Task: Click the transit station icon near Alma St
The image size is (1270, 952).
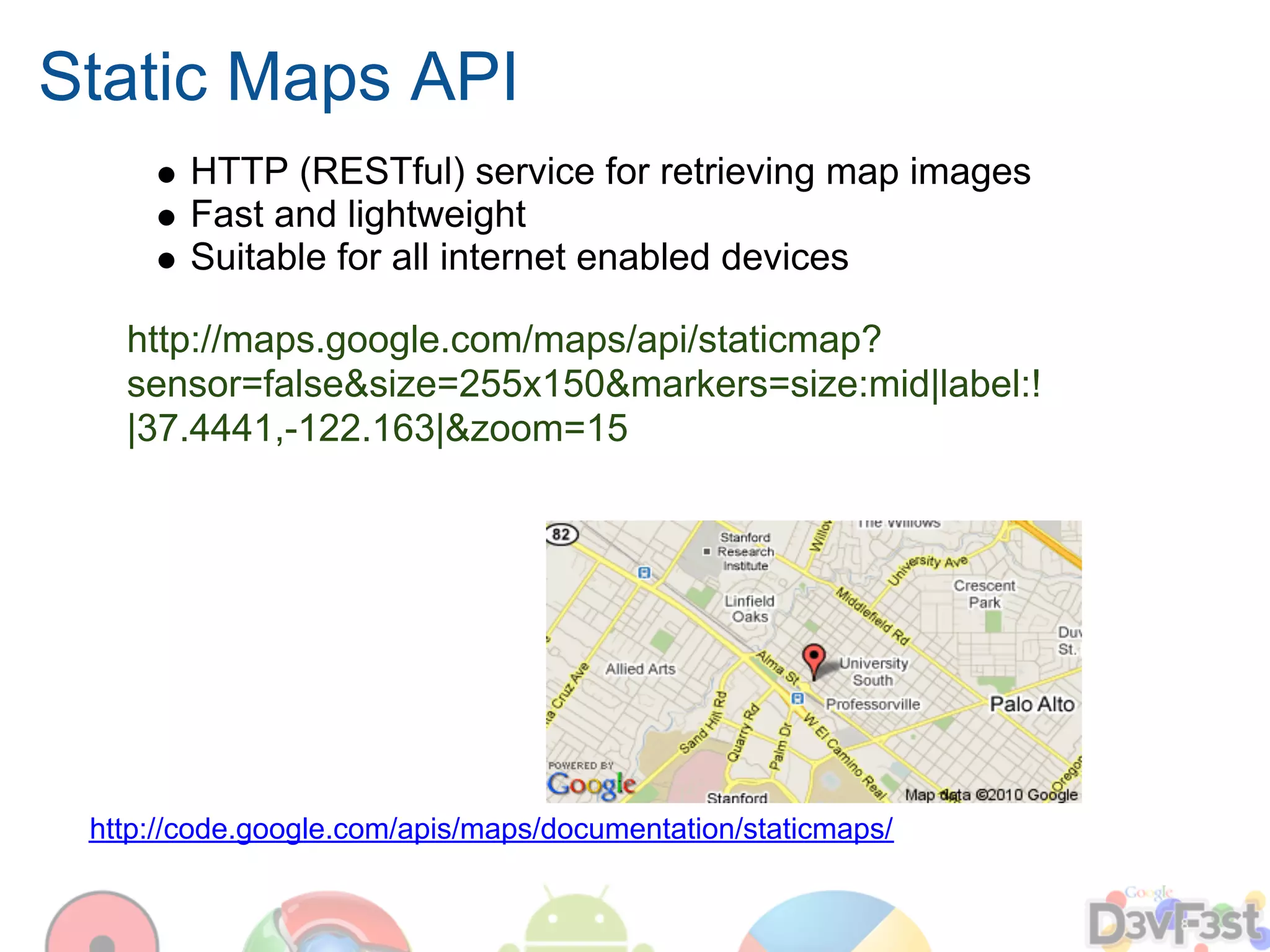Action: point(797,699)
